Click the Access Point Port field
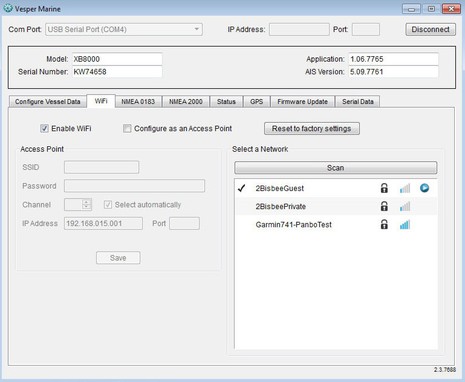This screenshot has height=382, width=465. pyautogui.click(x=184, y=223)
